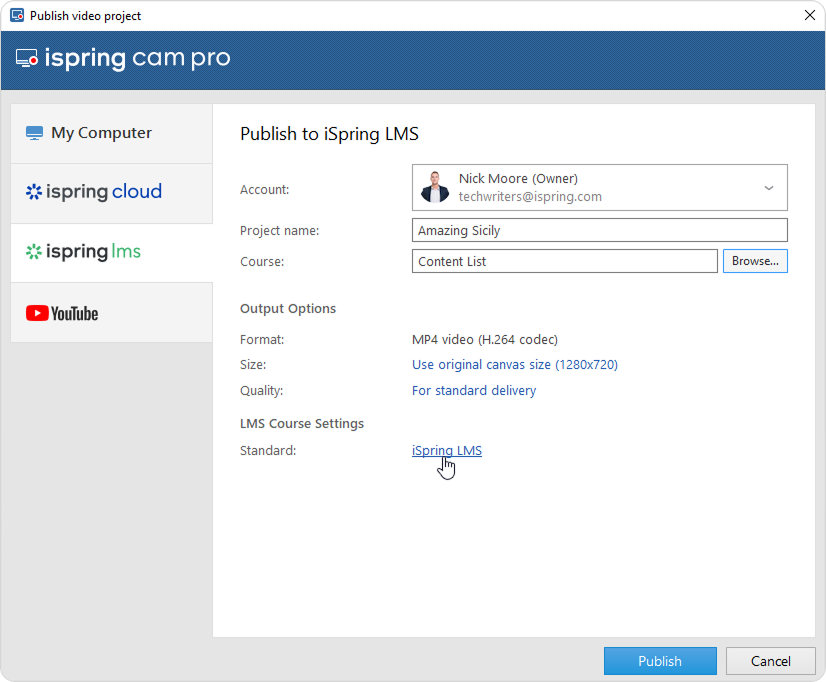This screenshot has width=826, height=682.
Task: Click the My Computer monitor icon
Action: click(35, 133)
